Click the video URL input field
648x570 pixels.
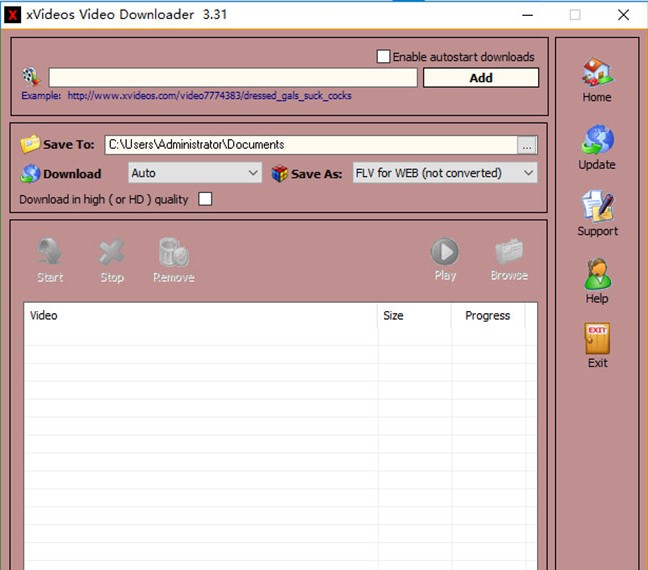(233, 78)
